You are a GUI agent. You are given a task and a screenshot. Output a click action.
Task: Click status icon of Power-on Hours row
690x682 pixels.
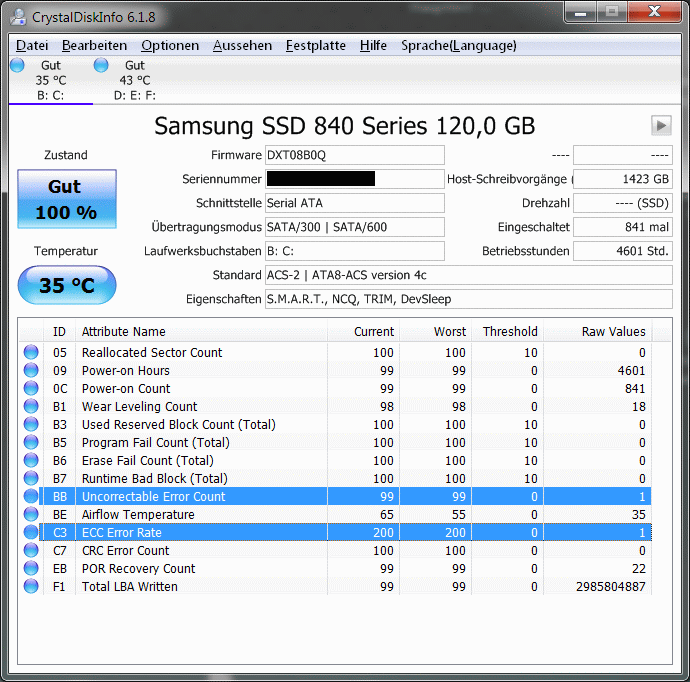[x=31, y=370]
